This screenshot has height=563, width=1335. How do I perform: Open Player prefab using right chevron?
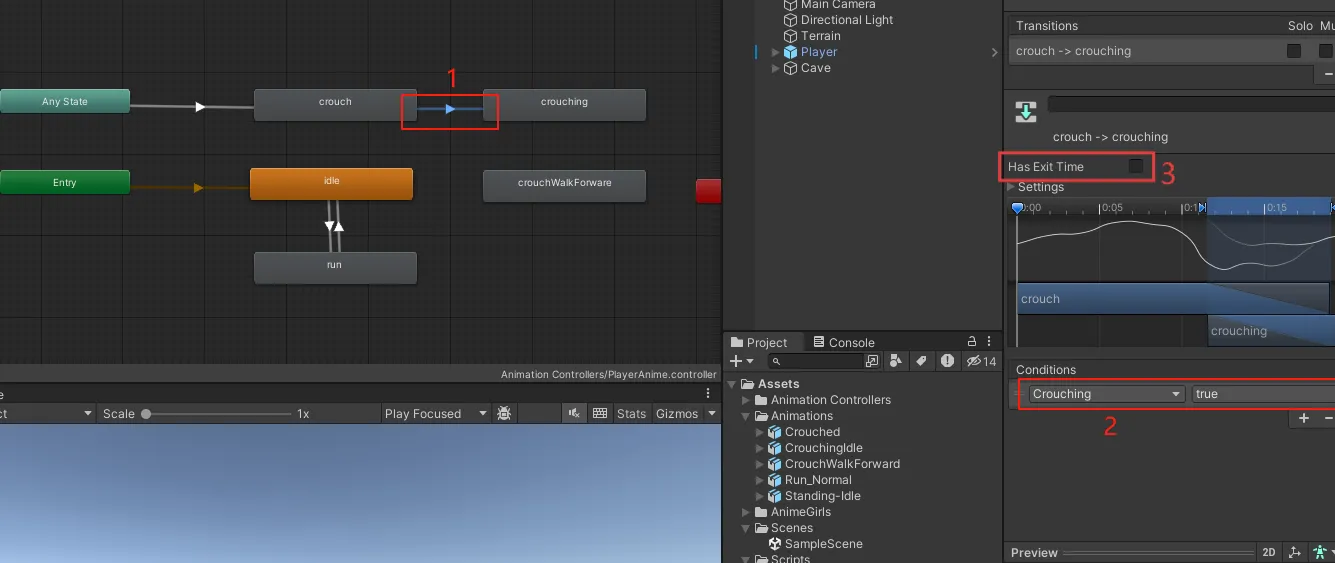pos(994,52)
